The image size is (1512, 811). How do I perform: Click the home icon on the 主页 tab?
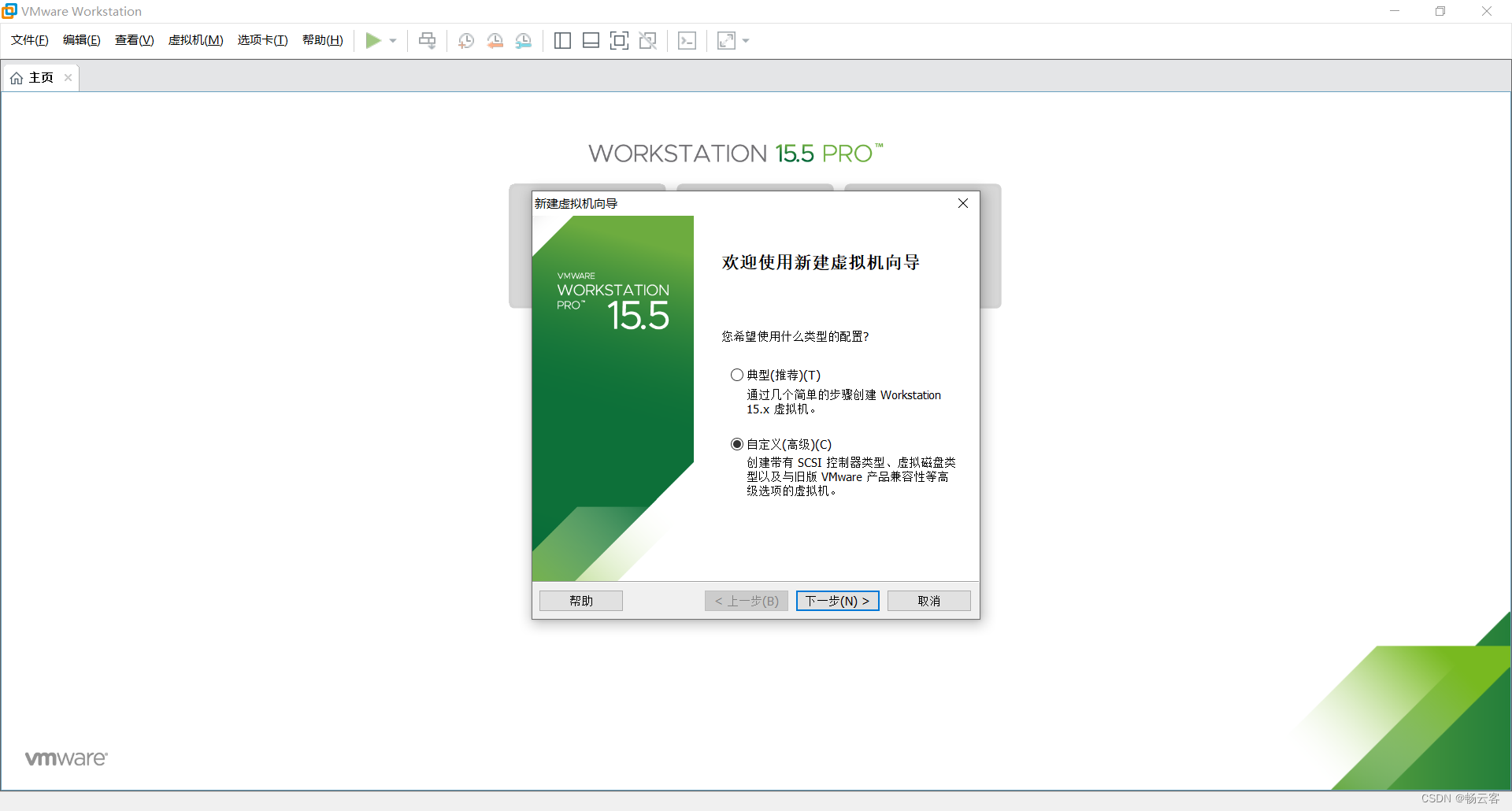click(17, 78)
